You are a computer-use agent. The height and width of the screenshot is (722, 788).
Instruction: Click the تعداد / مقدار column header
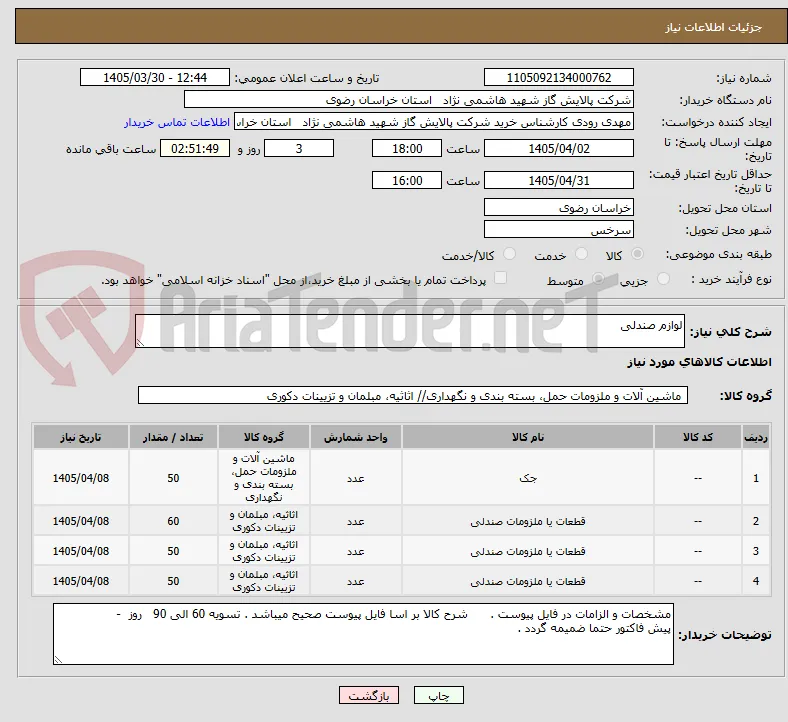click(173, 437)
